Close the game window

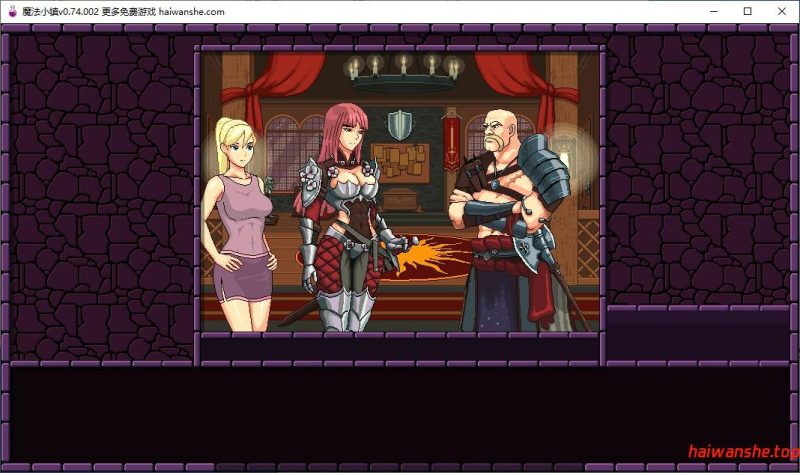782,11
